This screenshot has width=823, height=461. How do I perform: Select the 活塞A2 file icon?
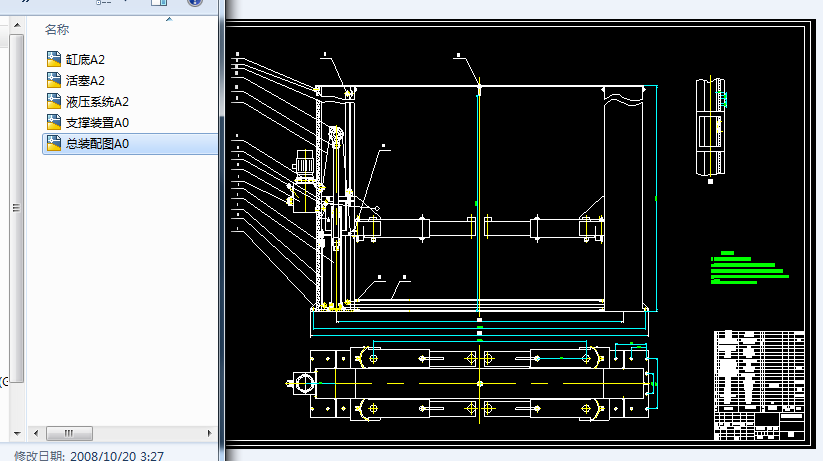coord(54,80)
